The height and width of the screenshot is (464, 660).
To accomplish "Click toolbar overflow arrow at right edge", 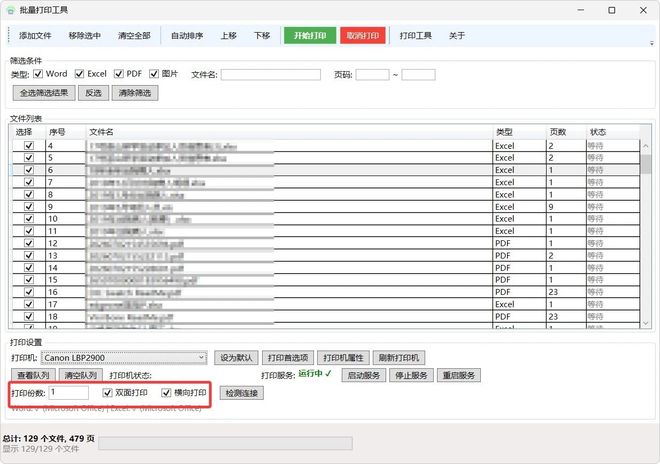I will (652, 43).
